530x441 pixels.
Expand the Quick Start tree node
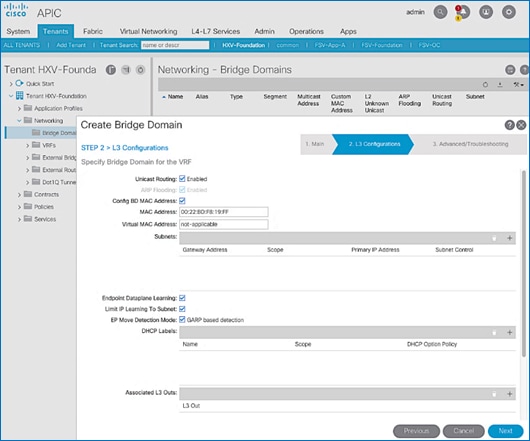click(x=11, y=84)
